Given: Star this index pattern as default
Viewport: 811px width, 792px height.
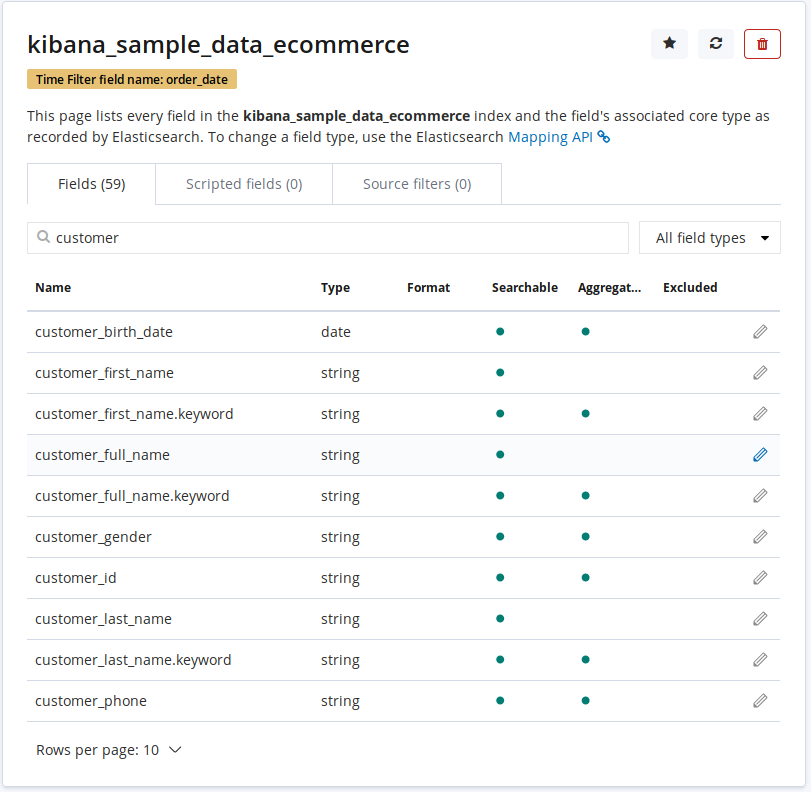Looking at the screenshot, I should pyautogui.click(x=669, y=44).
